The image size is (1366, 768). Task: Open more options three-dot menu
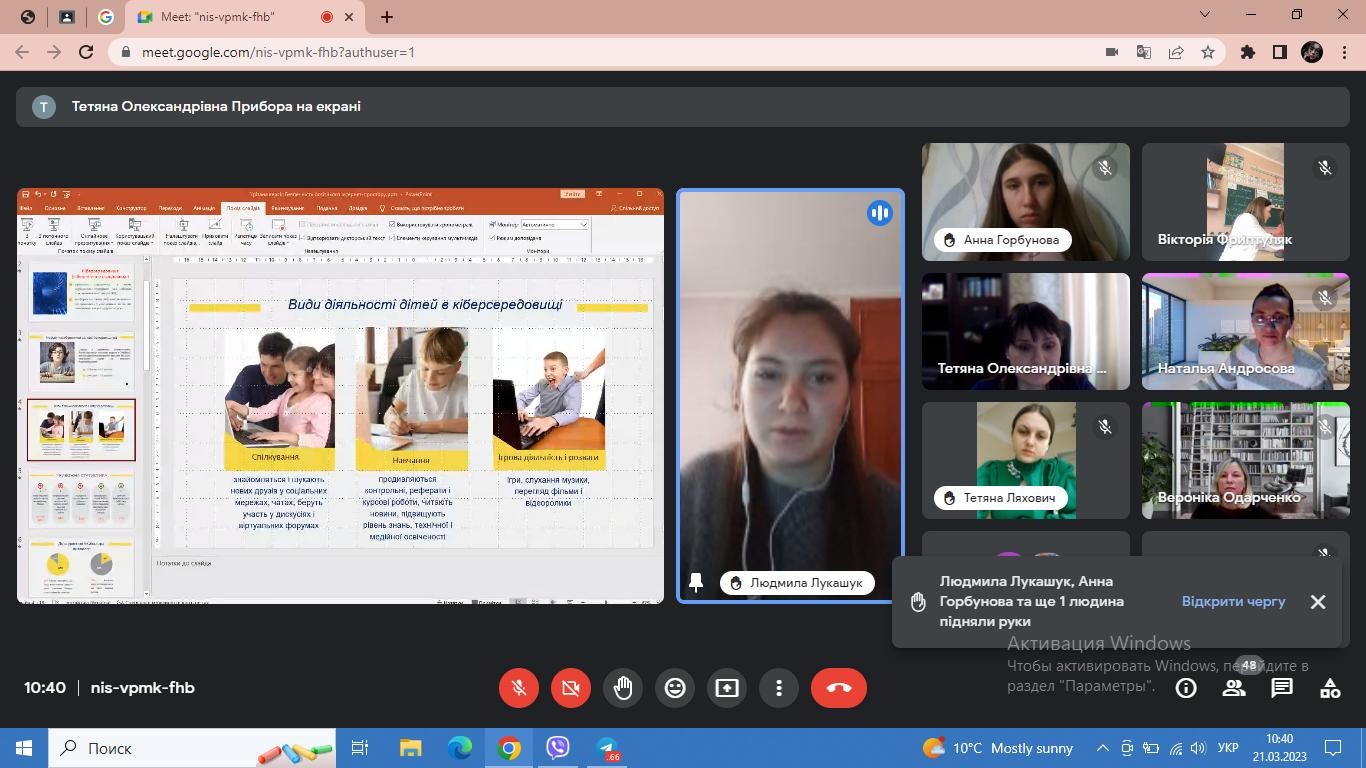click(779, 688)
